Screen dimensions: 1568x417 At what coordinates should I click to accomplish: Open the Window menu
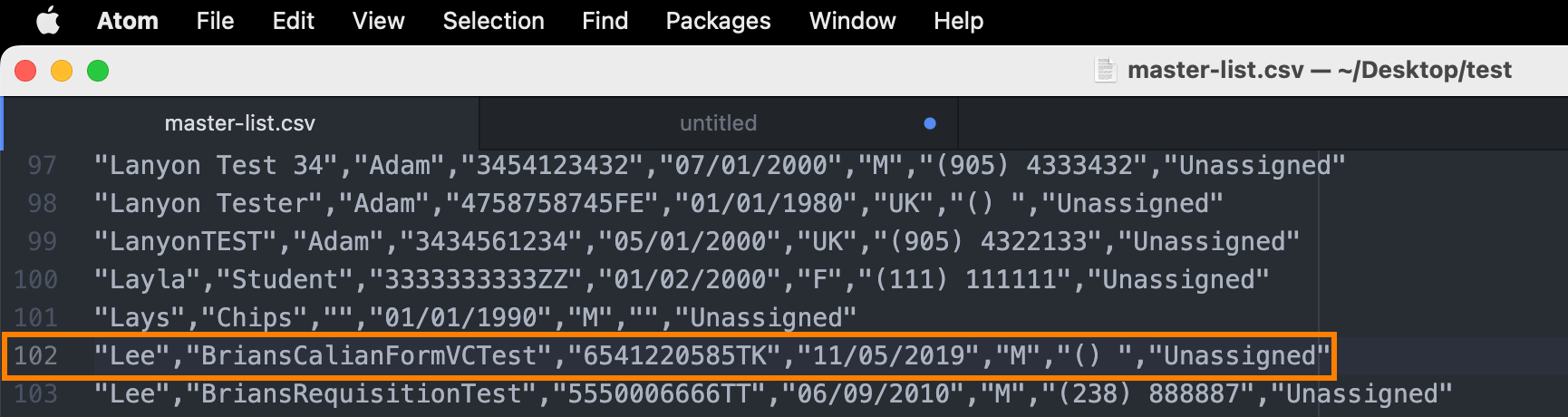(853, 21)
